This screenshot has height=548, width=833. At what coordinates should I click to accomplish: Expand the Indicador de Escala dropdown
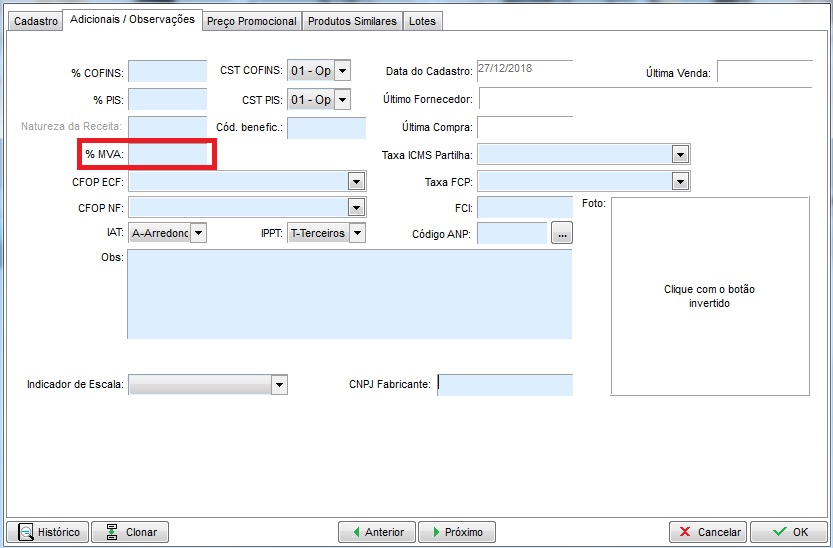(x=279, y=385)
